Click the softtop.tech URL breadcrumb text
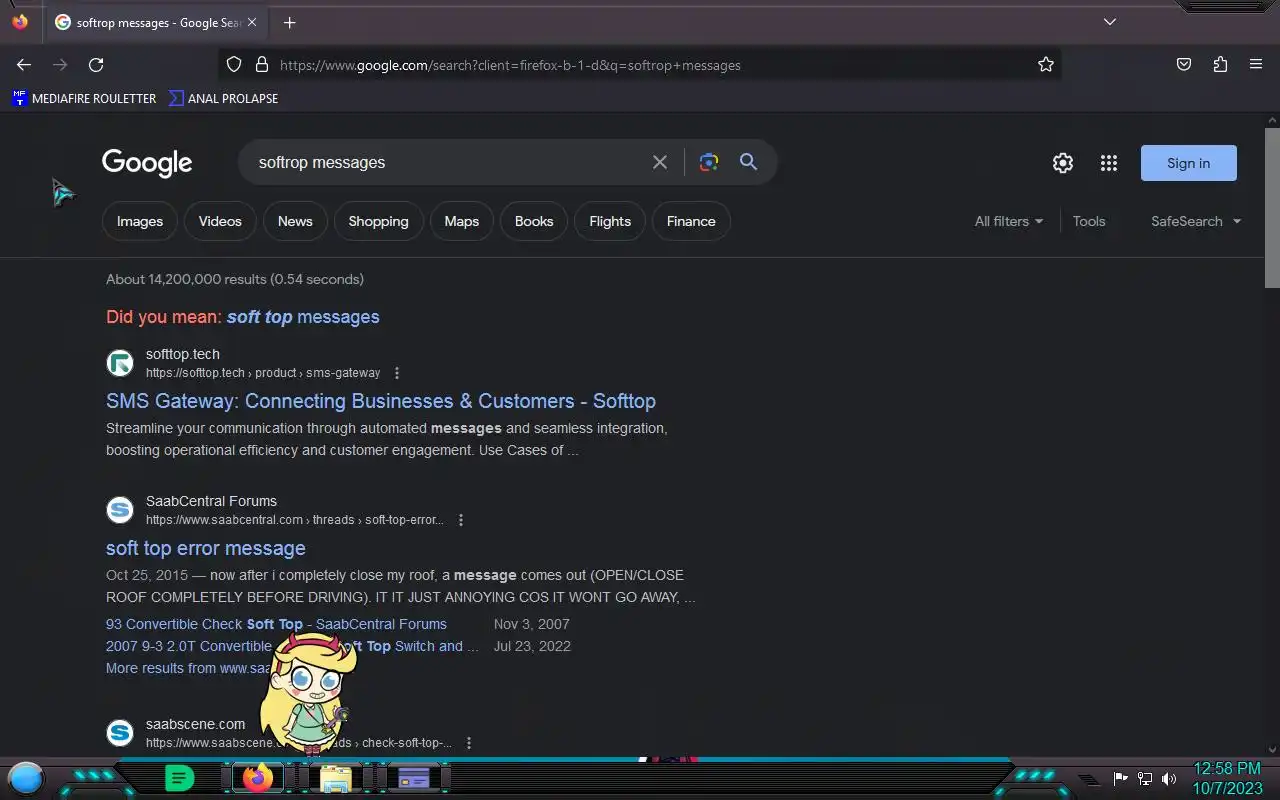1280x800 pixels. pos(263,373)
